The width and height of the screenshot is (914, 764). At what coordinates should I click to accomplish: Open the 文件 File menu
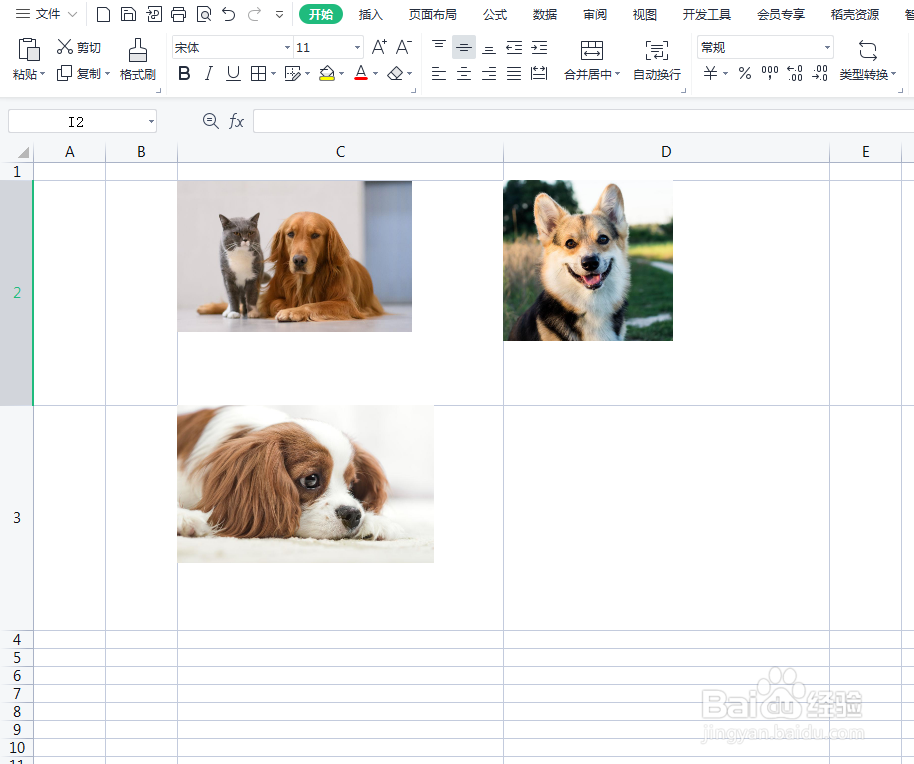47,14
